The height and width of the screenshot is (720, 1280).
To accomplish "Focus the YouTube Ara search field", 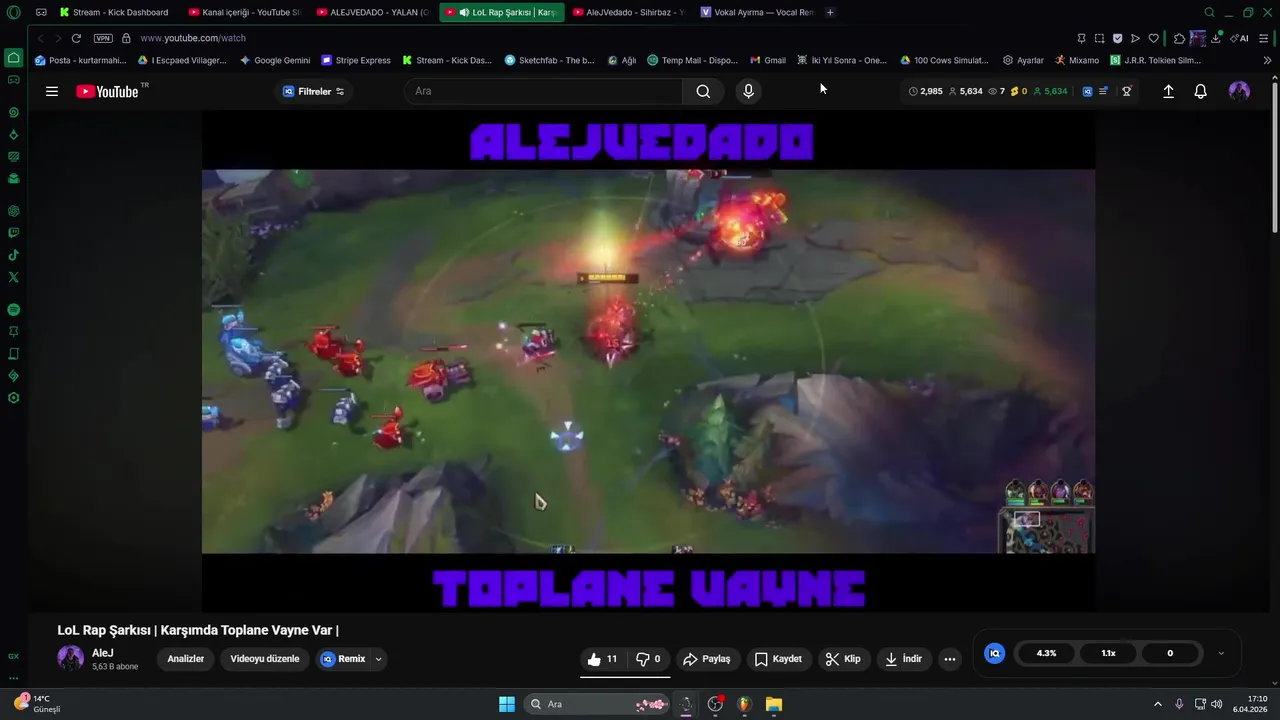I will [544, 91].
